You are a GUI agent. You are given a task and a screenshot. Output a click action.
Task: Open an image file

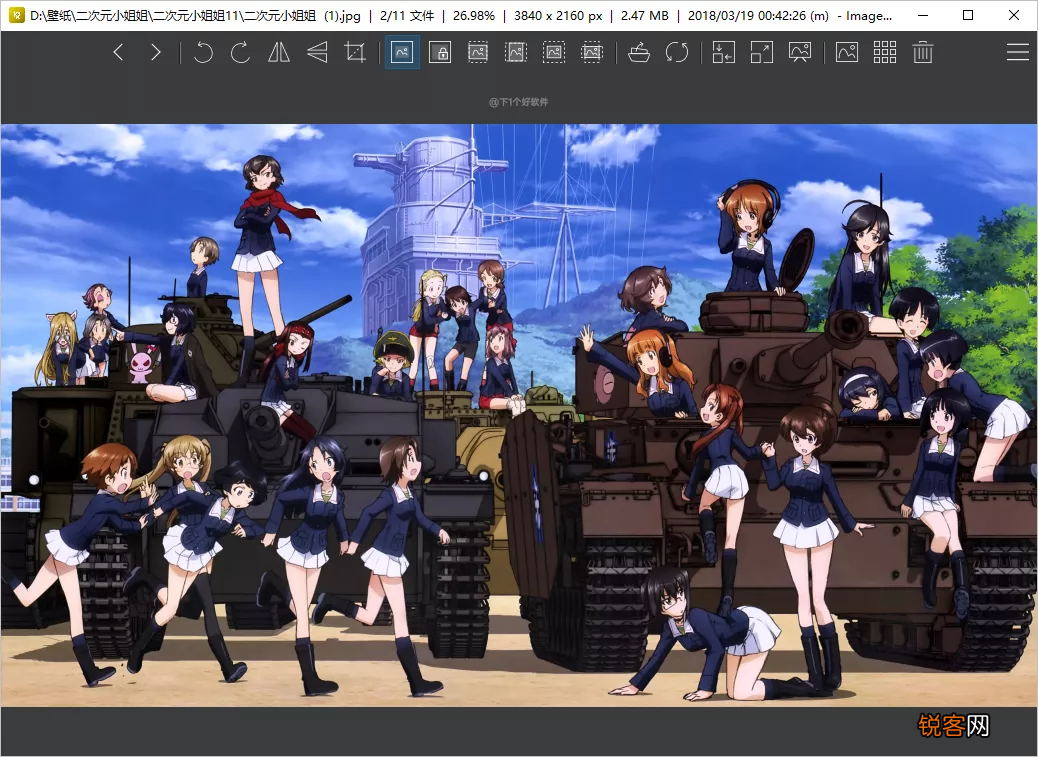[x=639, y=52]
